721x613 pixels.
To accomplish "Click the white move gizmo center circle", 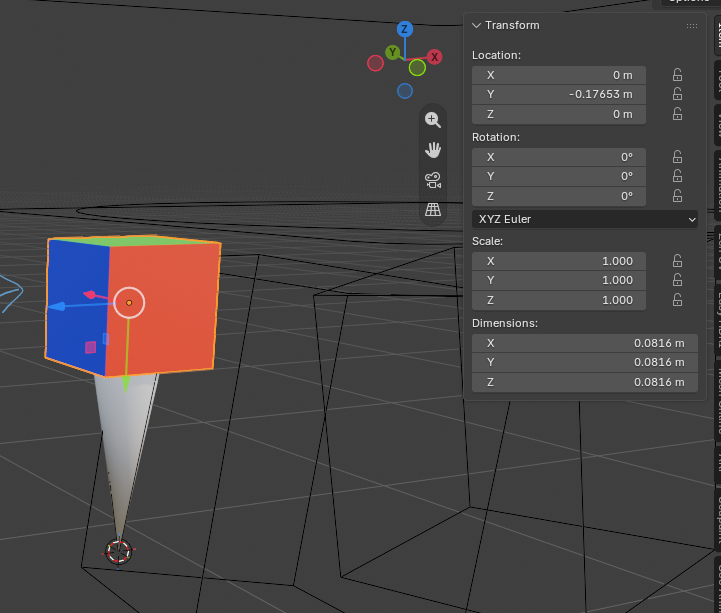I will (x=129, y=303).
